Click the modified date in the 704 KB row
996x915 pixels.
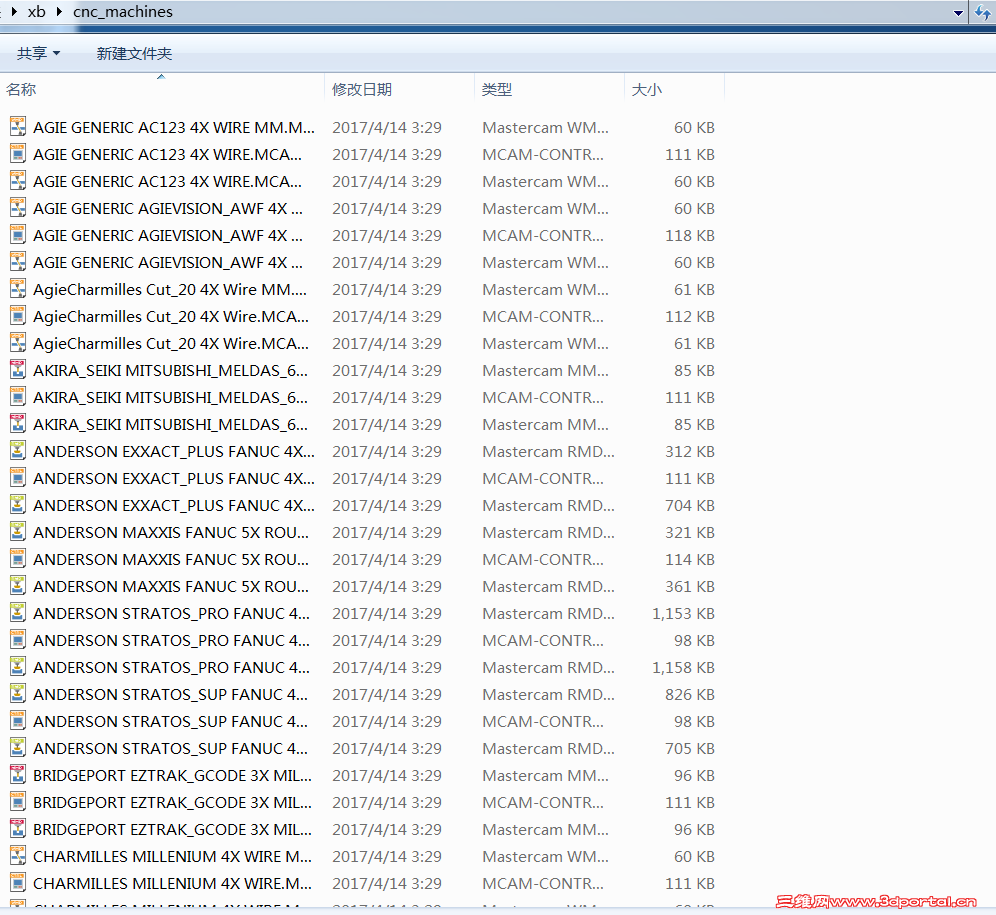point(387,506)
